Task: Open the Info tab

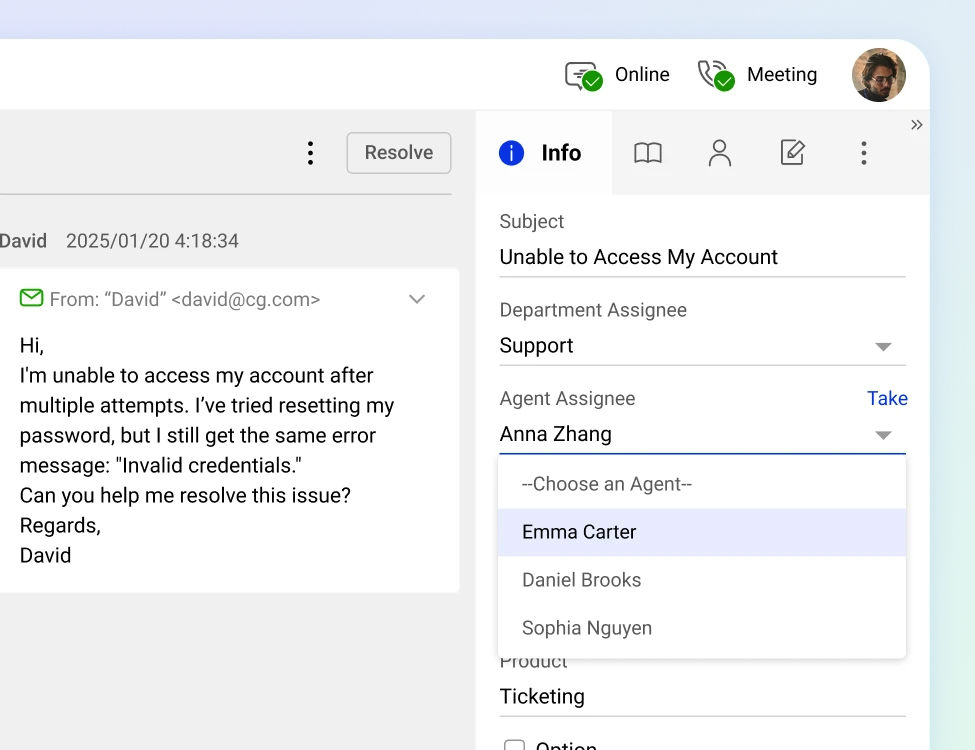Action: click(x=543, y=153)
